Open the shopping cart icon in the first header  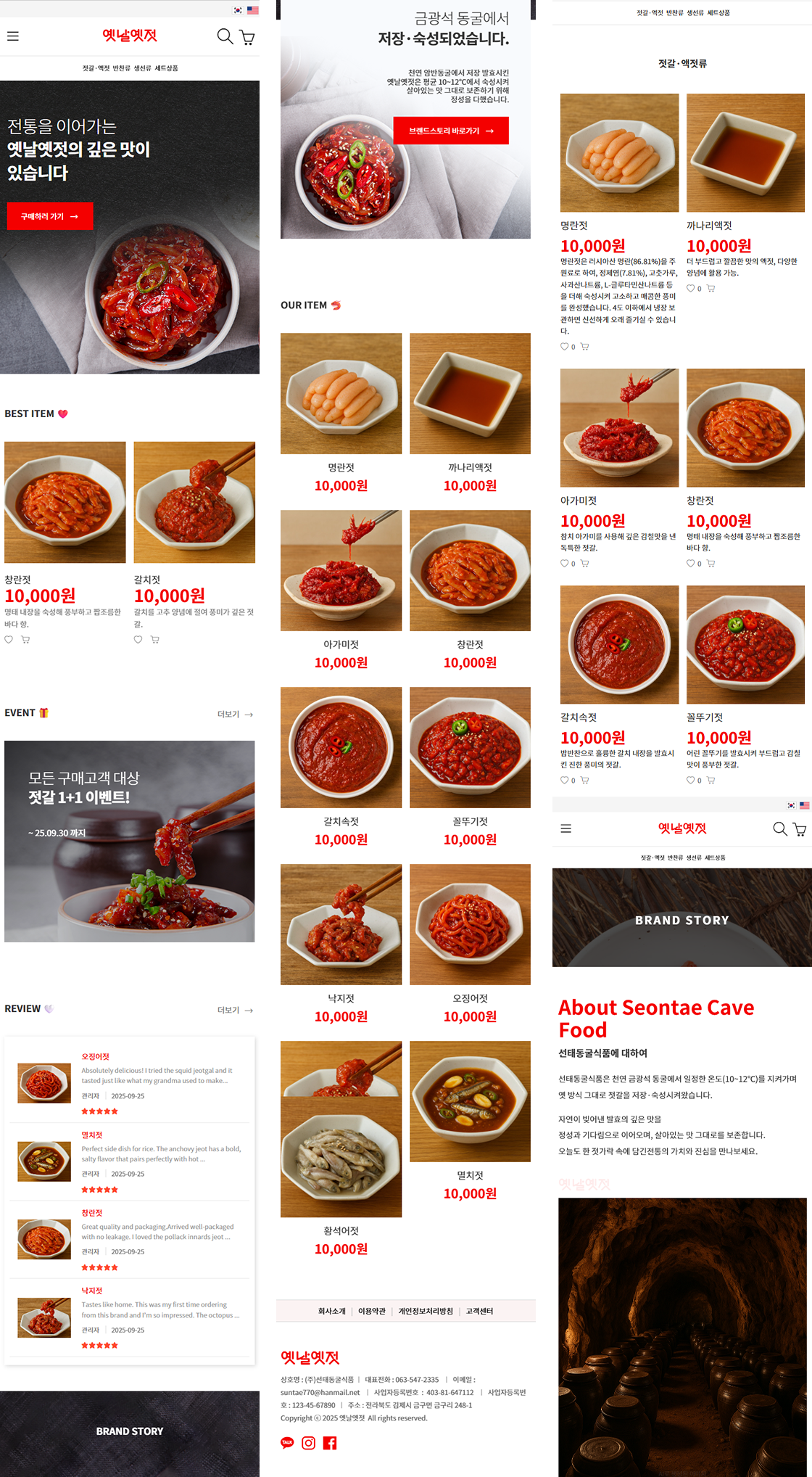pos(247,38)
